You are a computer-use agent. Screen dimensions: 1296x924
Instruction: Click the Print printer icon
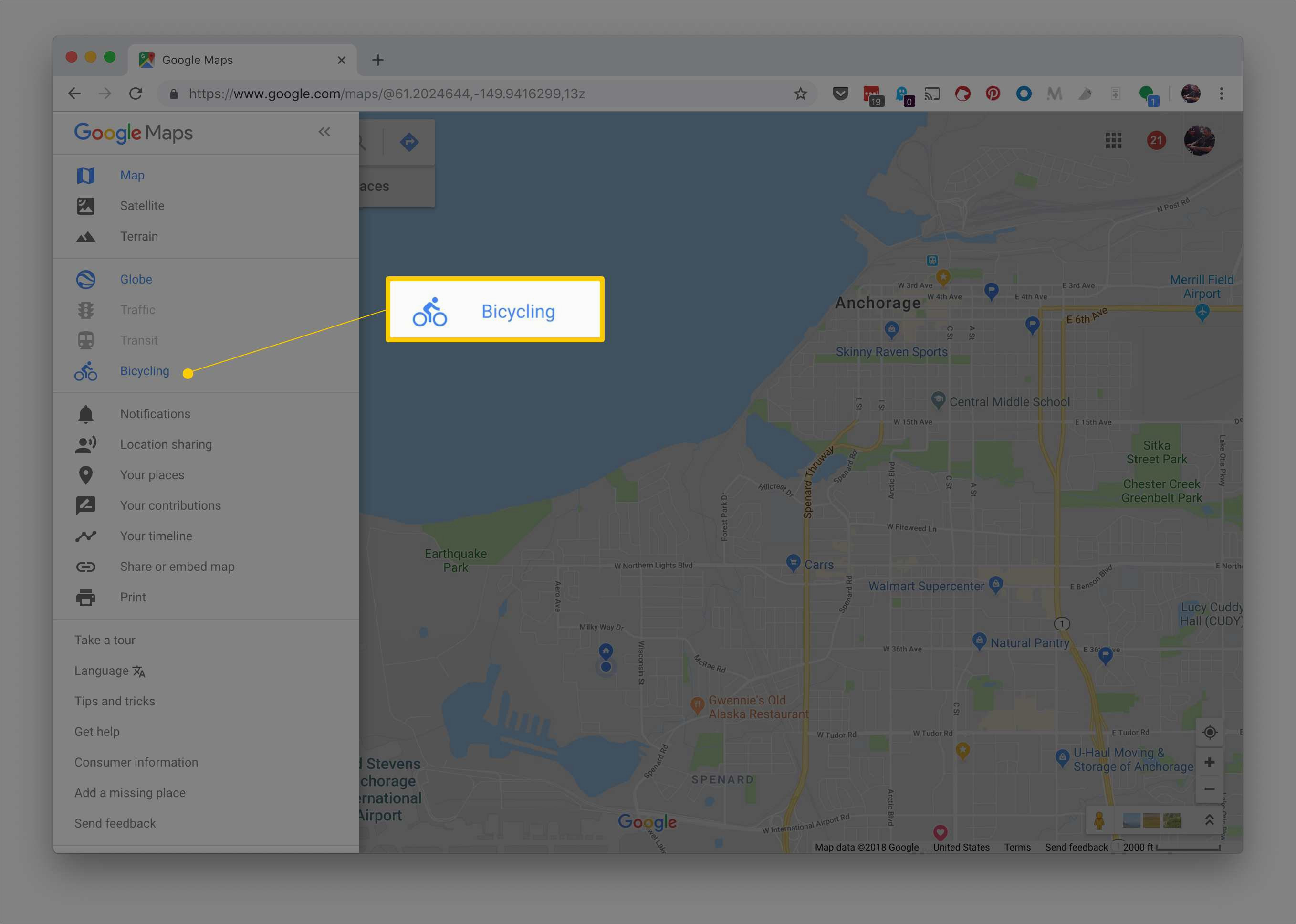86,598
